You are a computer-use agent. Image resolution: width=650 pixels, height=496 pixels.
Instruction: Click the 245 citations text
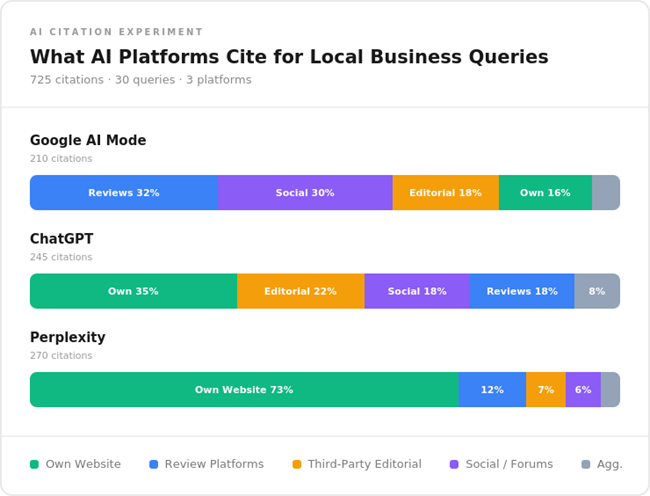click(x=61, y=257)
